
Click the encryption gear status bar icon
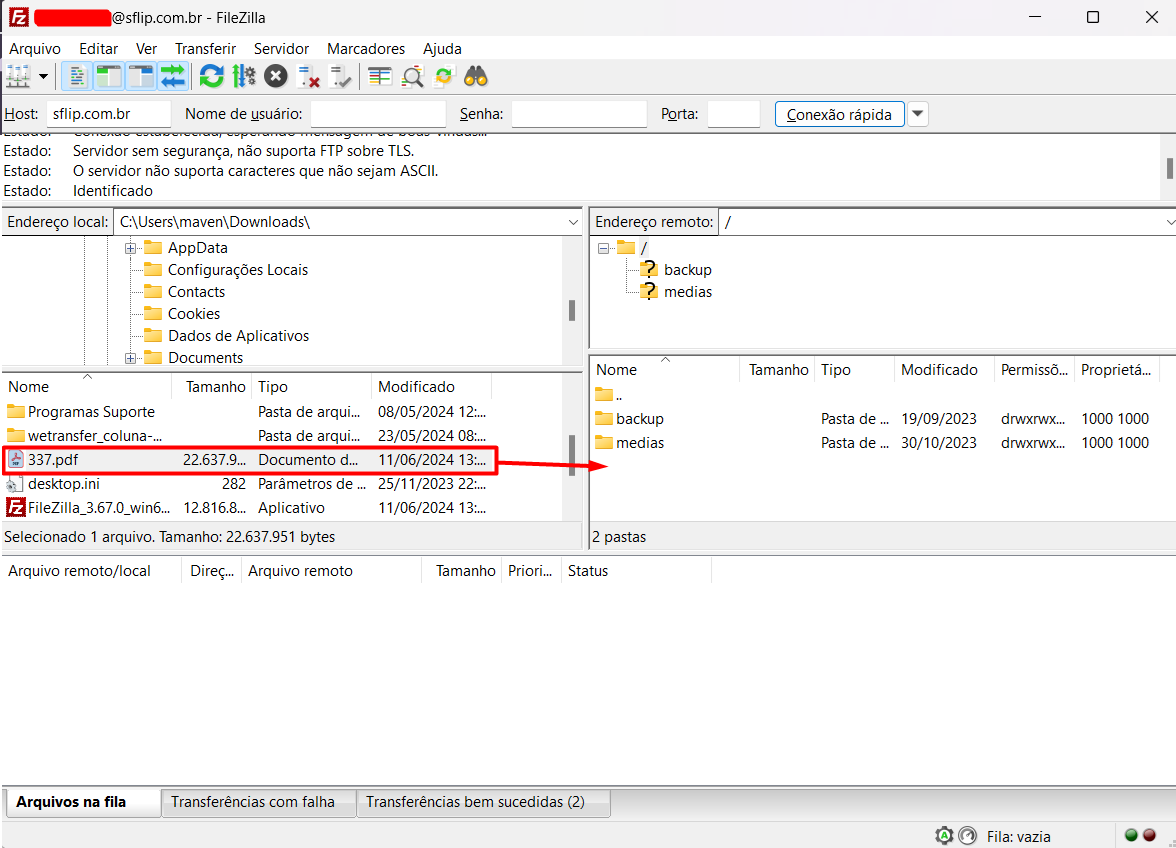(944, 835)
